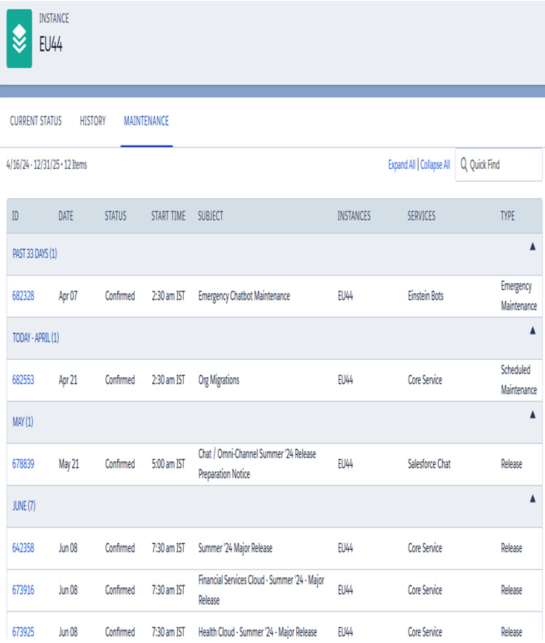Open maintenance ID 673916
The height and width of the screenshot is (643, 545).
point(23,590)
